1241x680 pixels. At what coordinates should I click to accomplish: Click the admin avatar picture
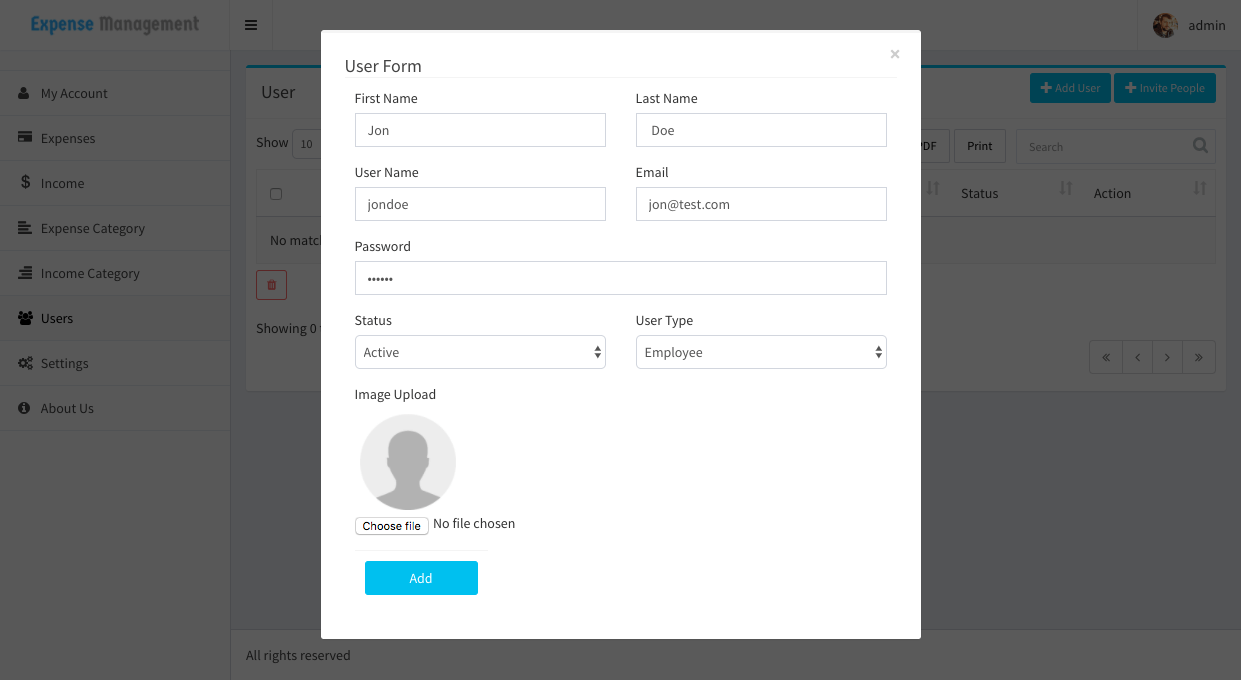tap(1165, 25)
